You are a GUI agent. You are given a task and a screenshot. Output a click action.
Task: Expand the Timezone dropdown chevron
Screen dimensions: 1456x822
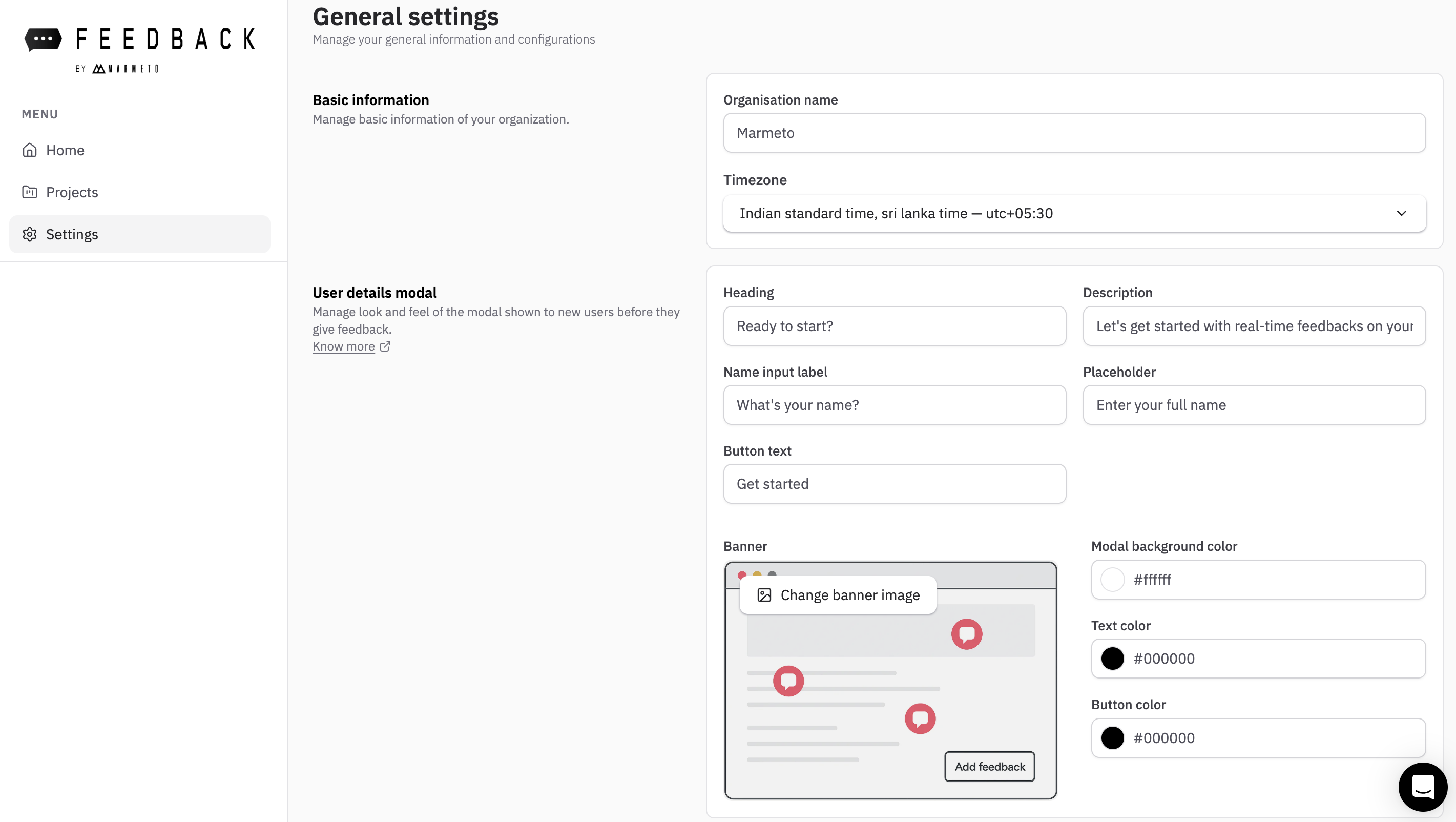click(x=1401, y=213)
